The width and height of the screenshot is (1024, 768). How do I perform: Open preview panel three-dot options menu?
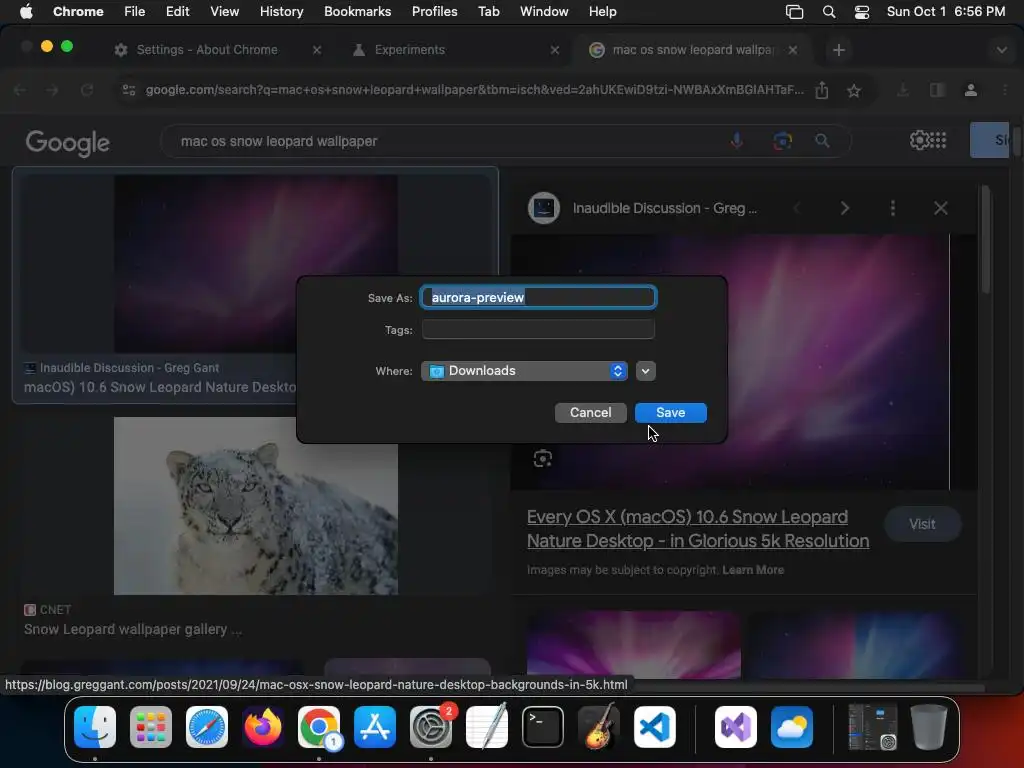coord(893,208)
